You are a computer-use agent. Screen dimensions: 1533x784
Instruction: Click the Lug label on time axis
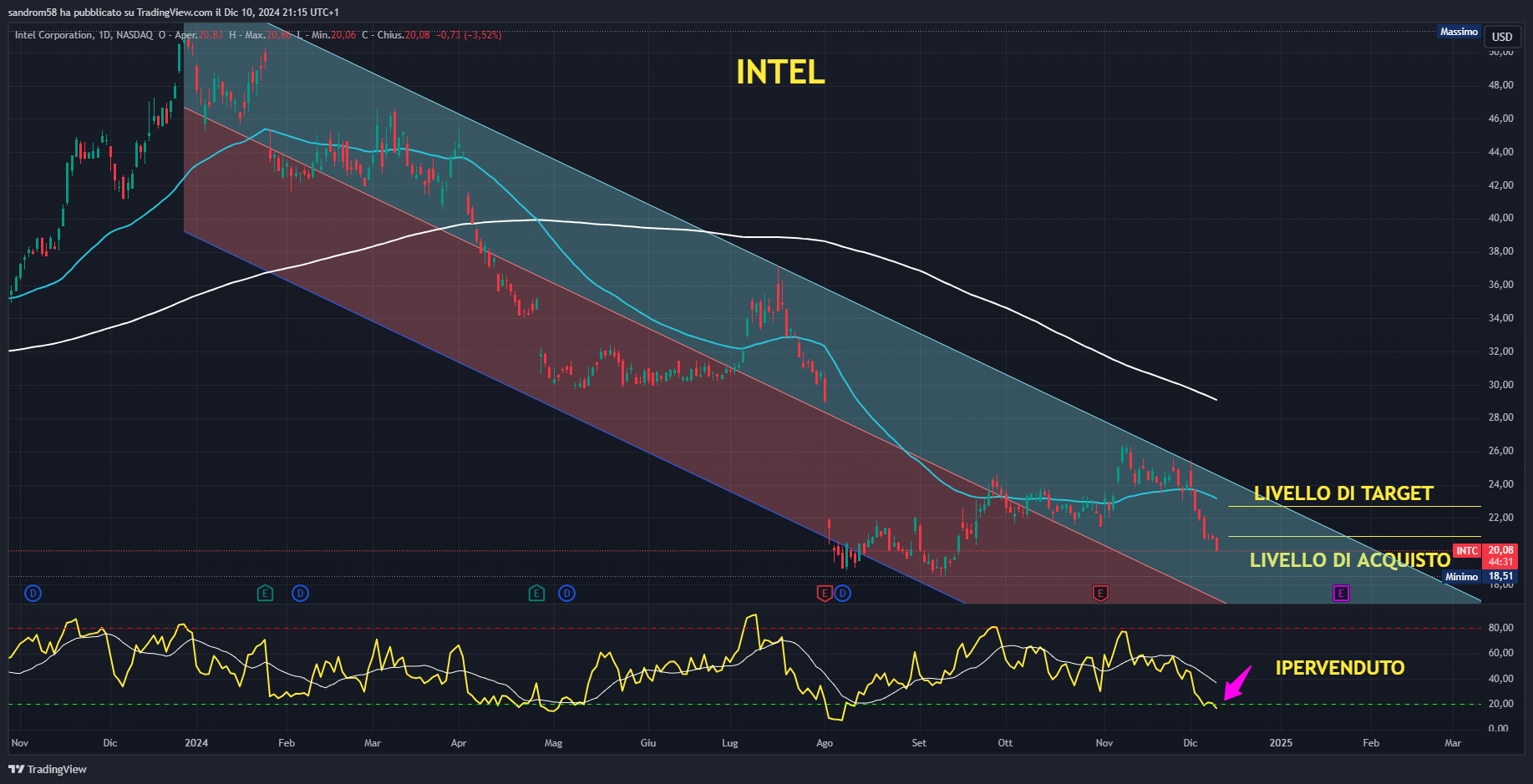730,743
